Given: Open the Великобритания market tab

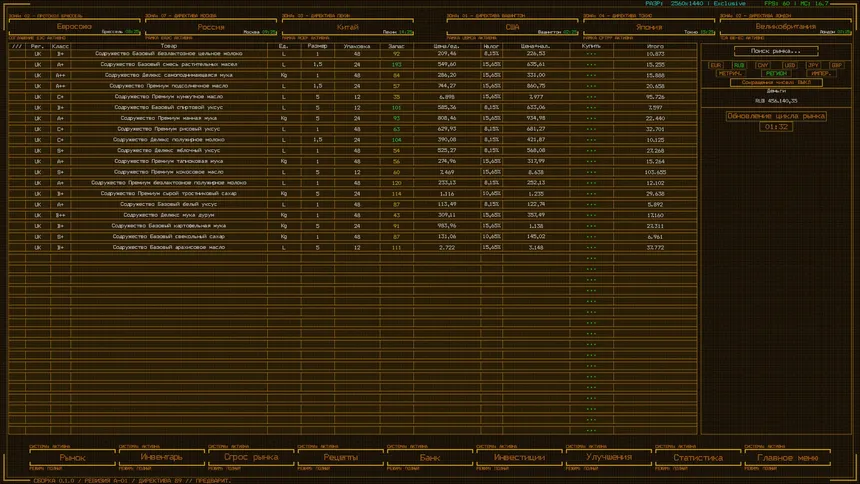Looking at the screenshot, I should [x=785, y=27].
